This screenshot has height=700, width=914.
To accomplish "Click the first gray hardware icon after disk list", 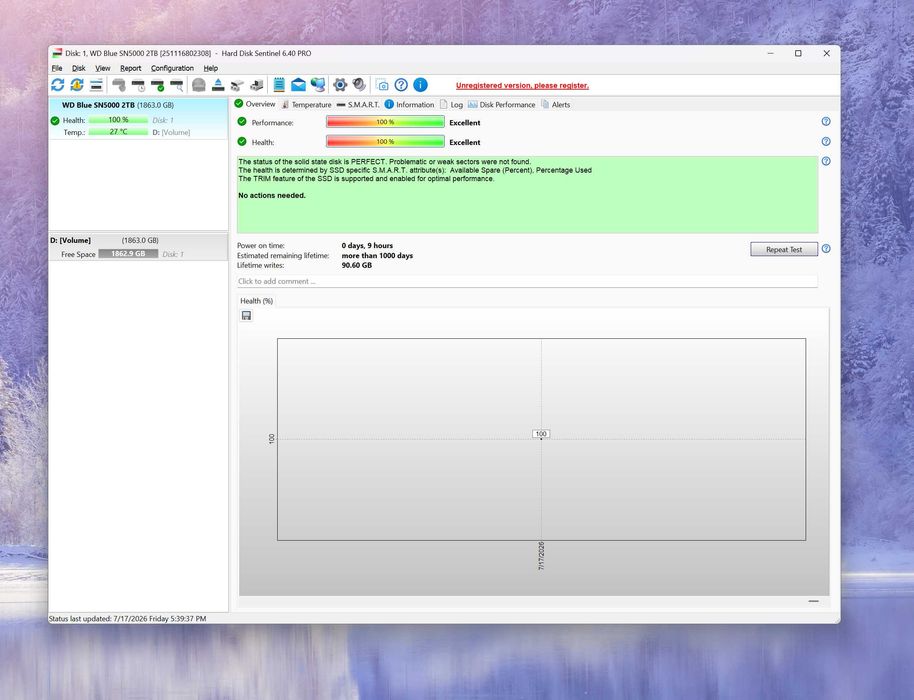I will pyautogui.click(x=119, y=85).
